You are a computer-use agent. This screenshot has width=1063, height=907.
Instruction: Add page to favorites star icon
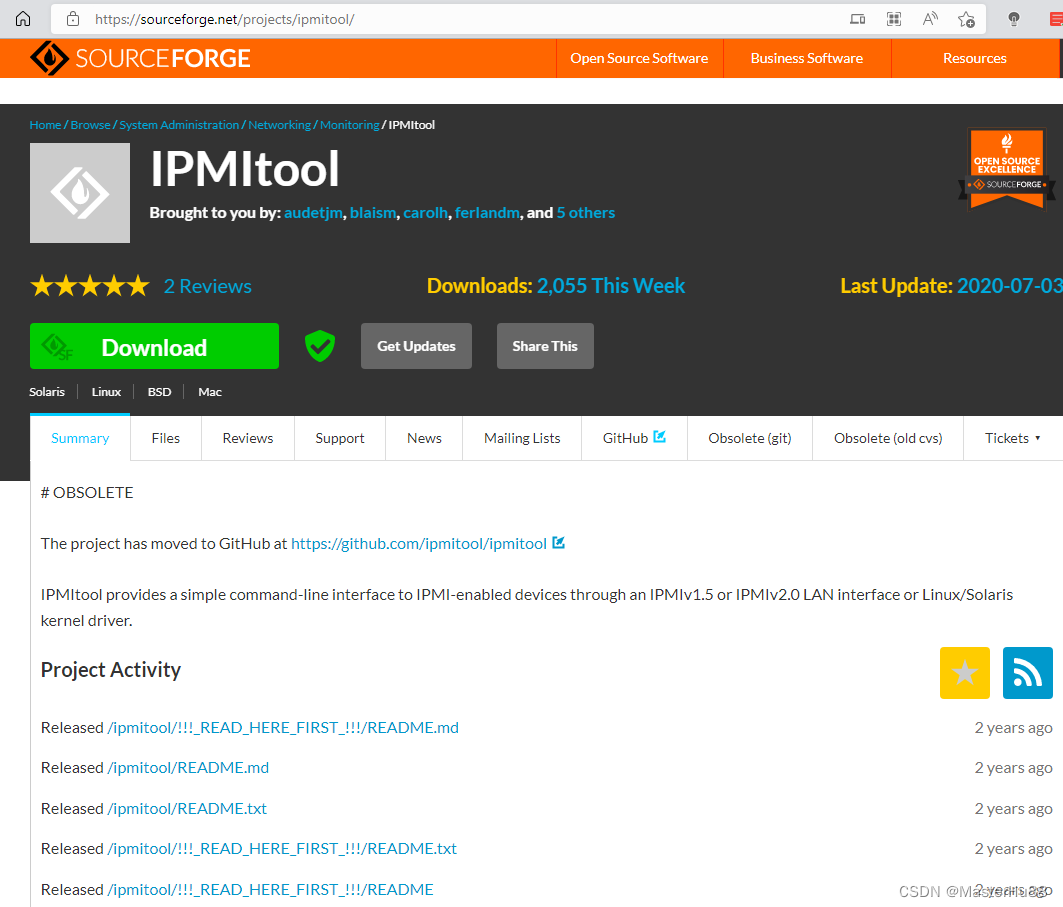[966, 19]
